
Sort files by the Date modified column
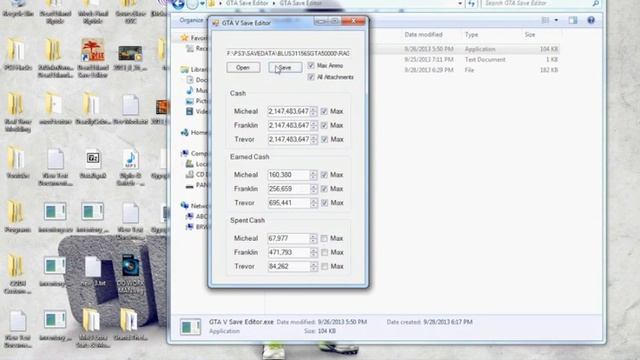tap(423, 35)
